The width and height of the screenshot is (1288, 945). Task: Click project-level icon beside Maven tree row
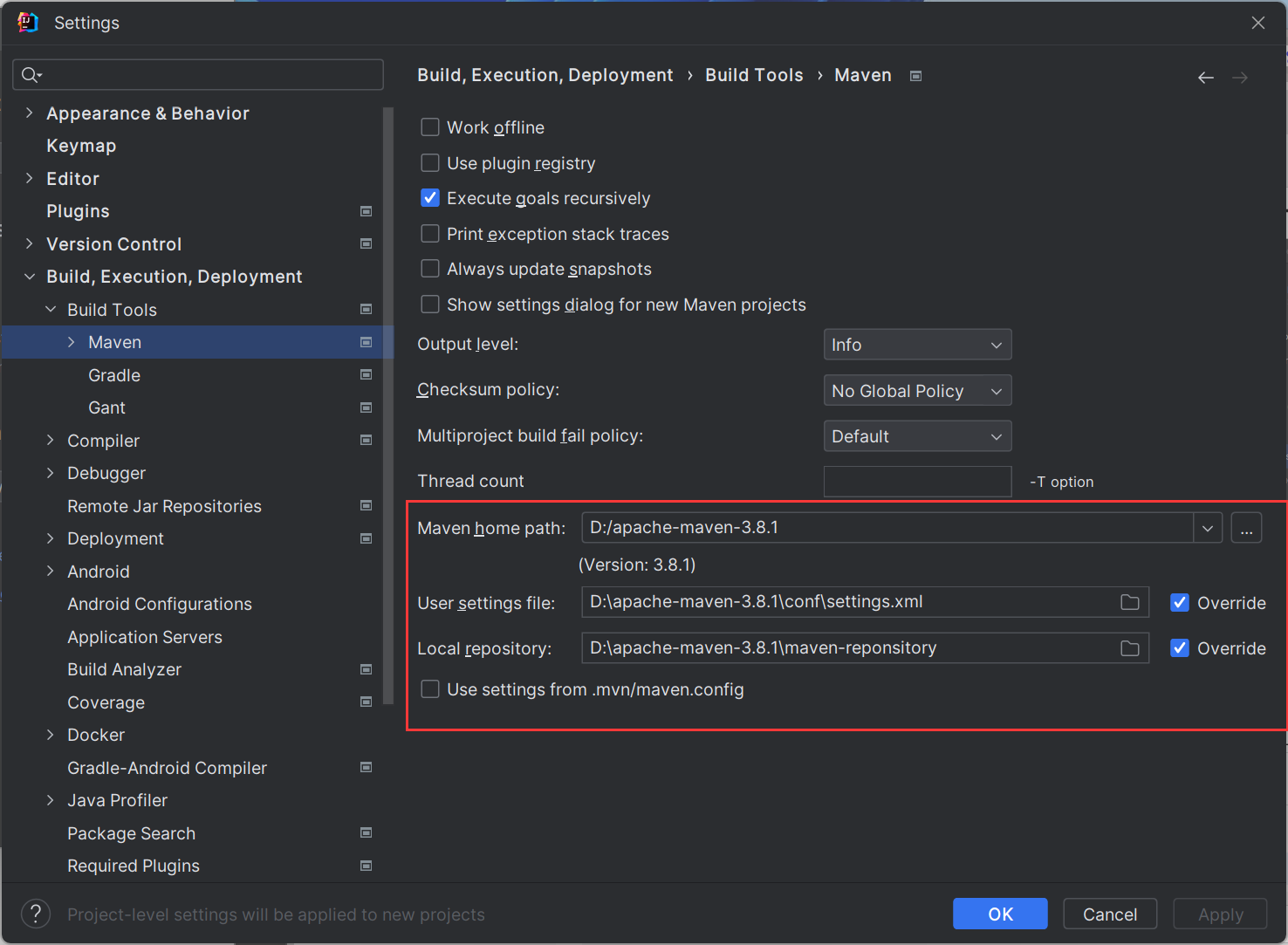tap(367, 342)
